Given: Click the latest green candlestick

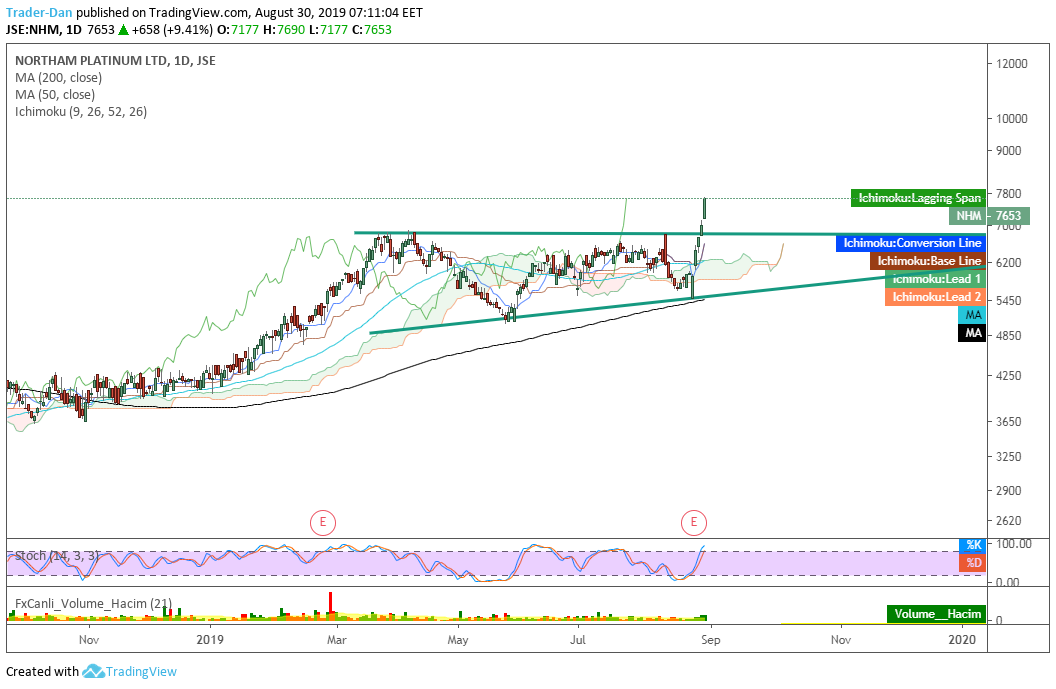Looking at the screenshot, I should tap(704, 209).
